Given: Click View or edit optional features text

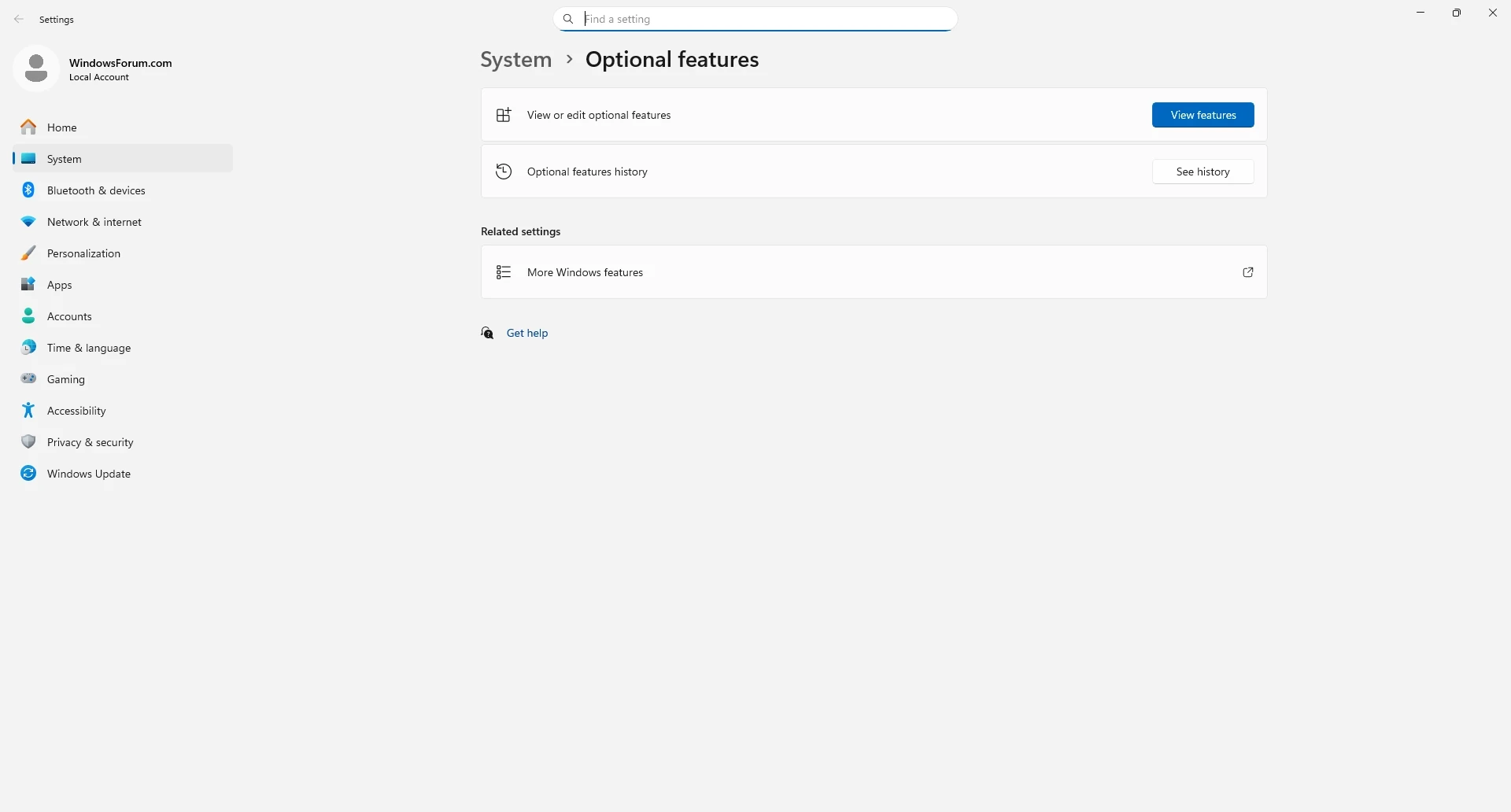Looking at the screenshot, I should (599, 115).
